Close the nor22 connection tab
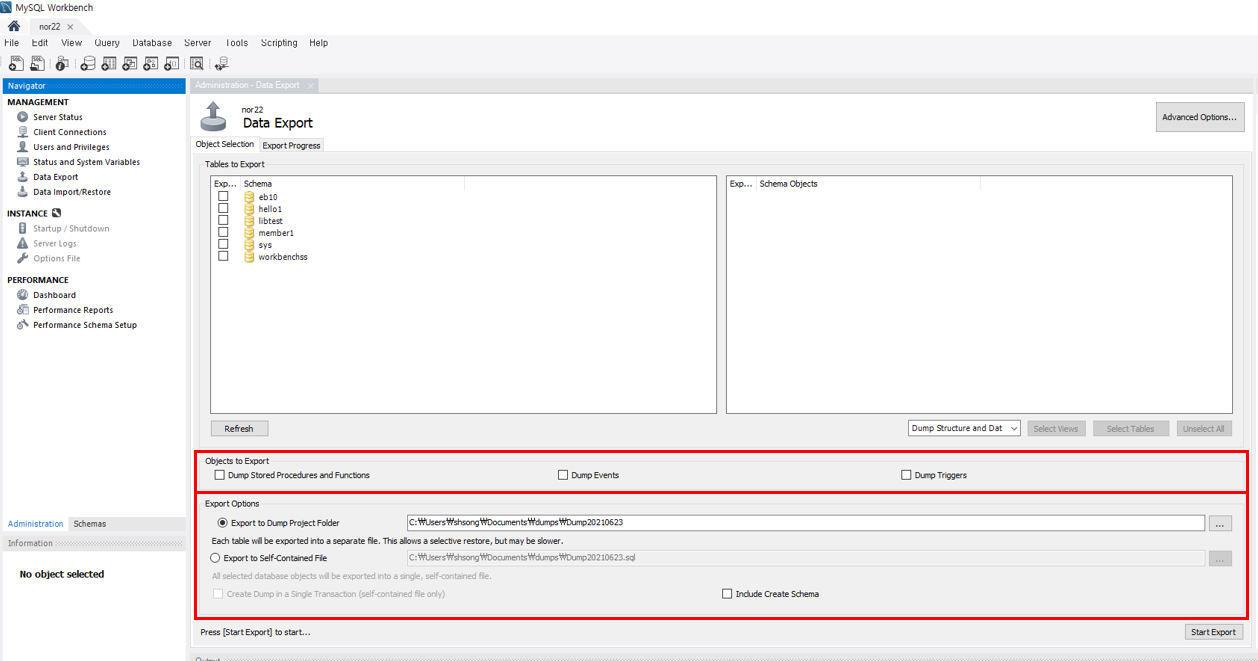The height and width of the screenshot is (661, 1258). pyautogui.click(x=70, y=27)
